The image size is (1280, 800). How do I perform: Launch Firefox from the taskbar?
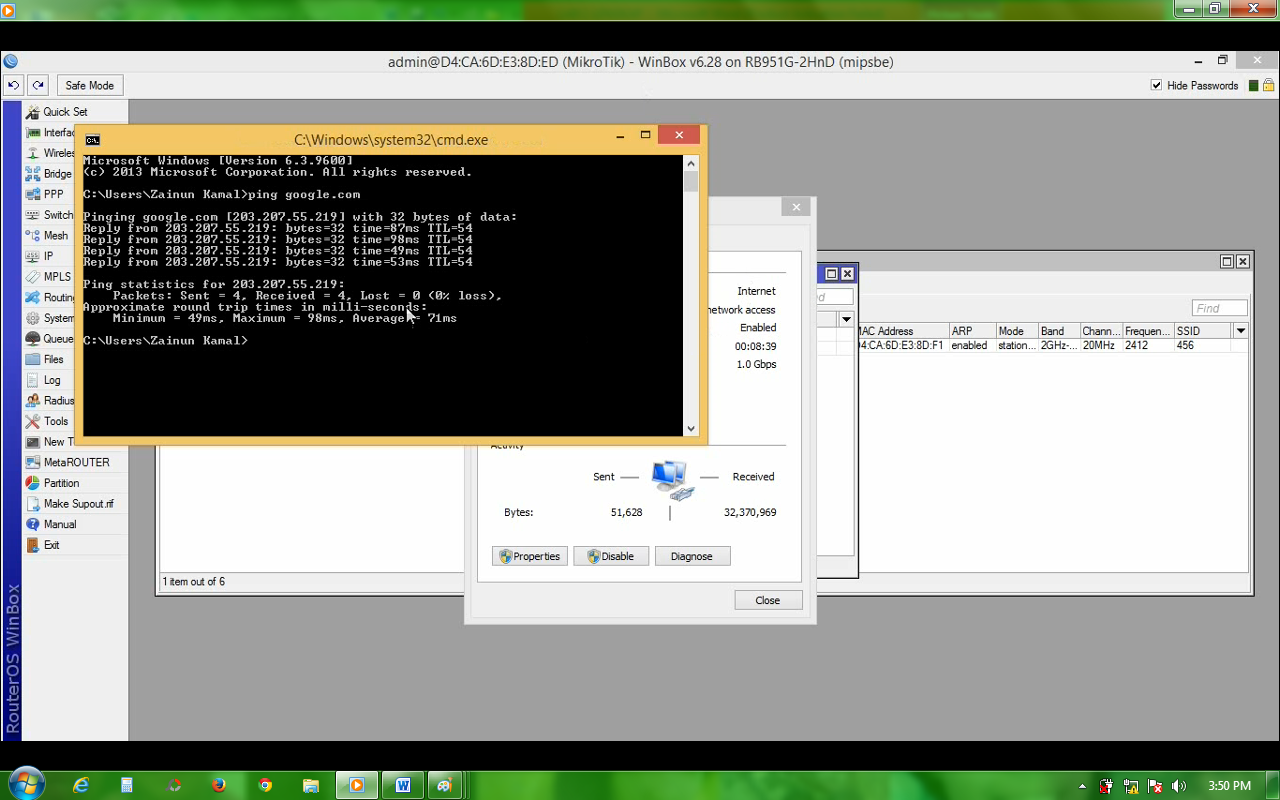(219, 785)
